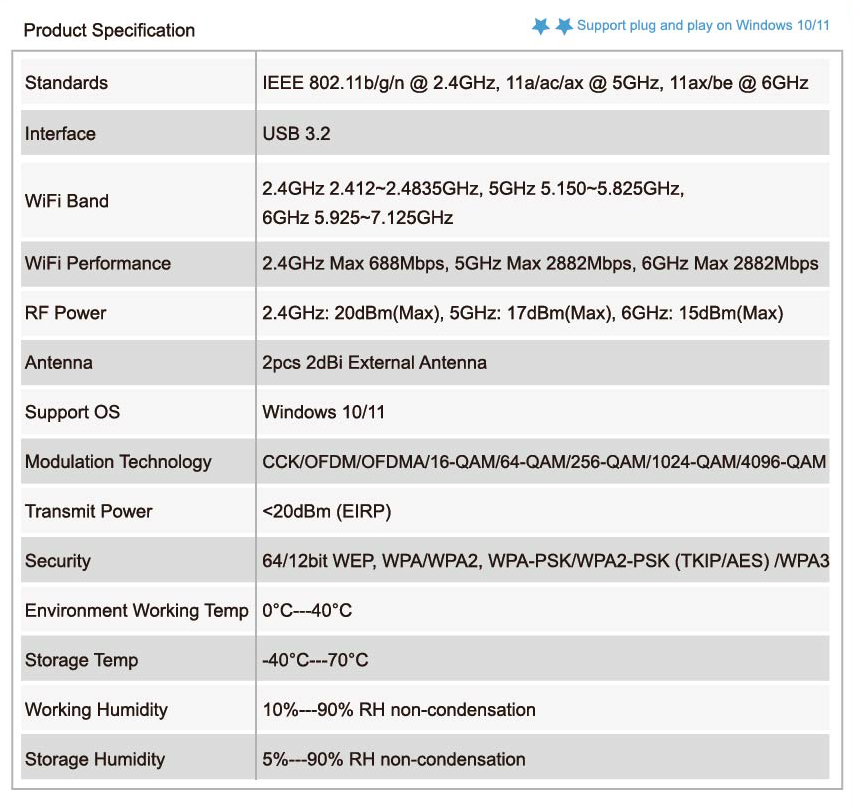The height and width of the screenshot is (805, 853).
Task: Click the 'Product Specification' heading
Action: pos(109,30)
